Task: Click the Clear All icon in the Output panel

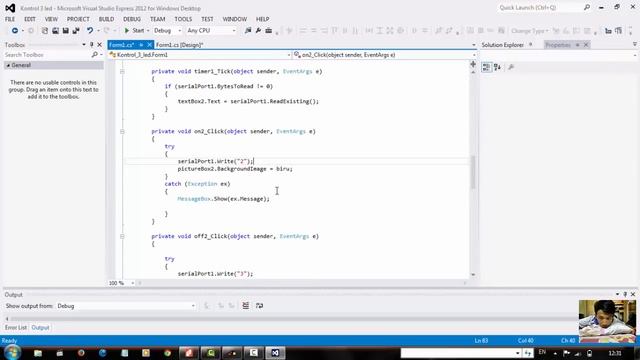Action: (x=245, y=306)
